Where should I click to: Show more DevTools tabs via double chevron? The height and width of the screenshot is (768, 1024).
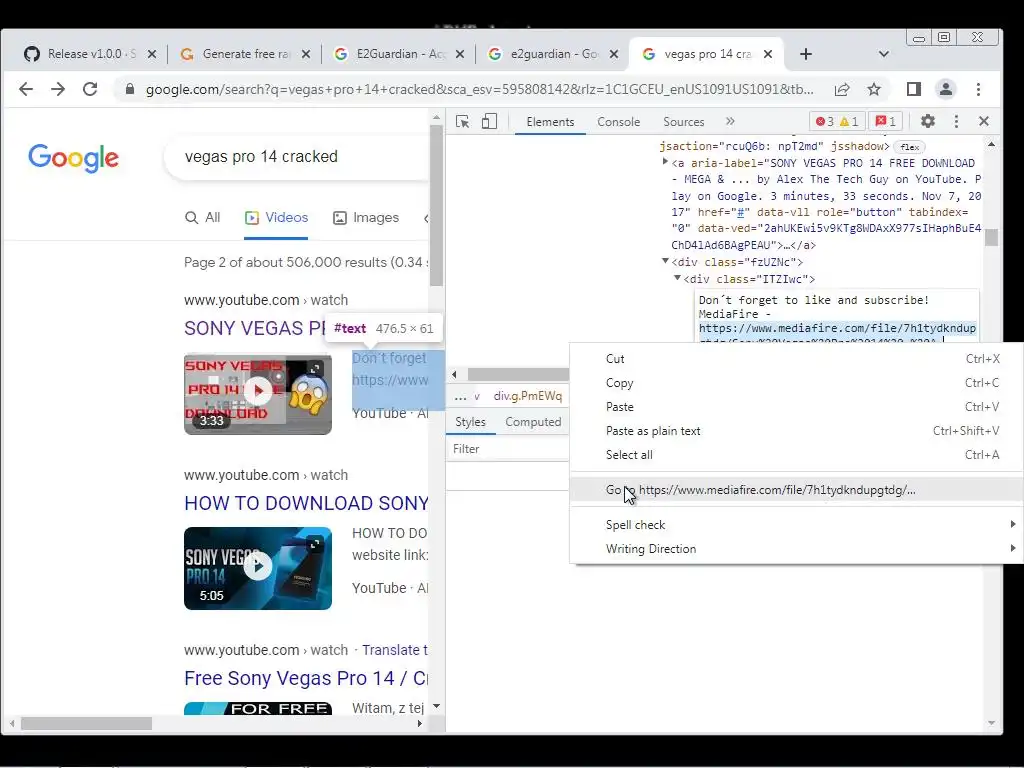pos(730,121)
